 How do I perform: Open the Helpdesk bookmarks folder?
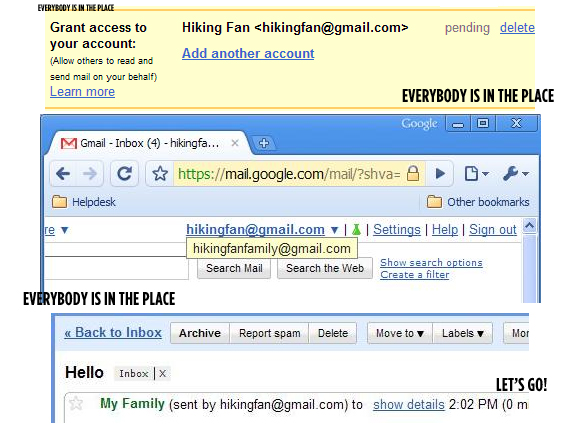[x=84, y=202]
